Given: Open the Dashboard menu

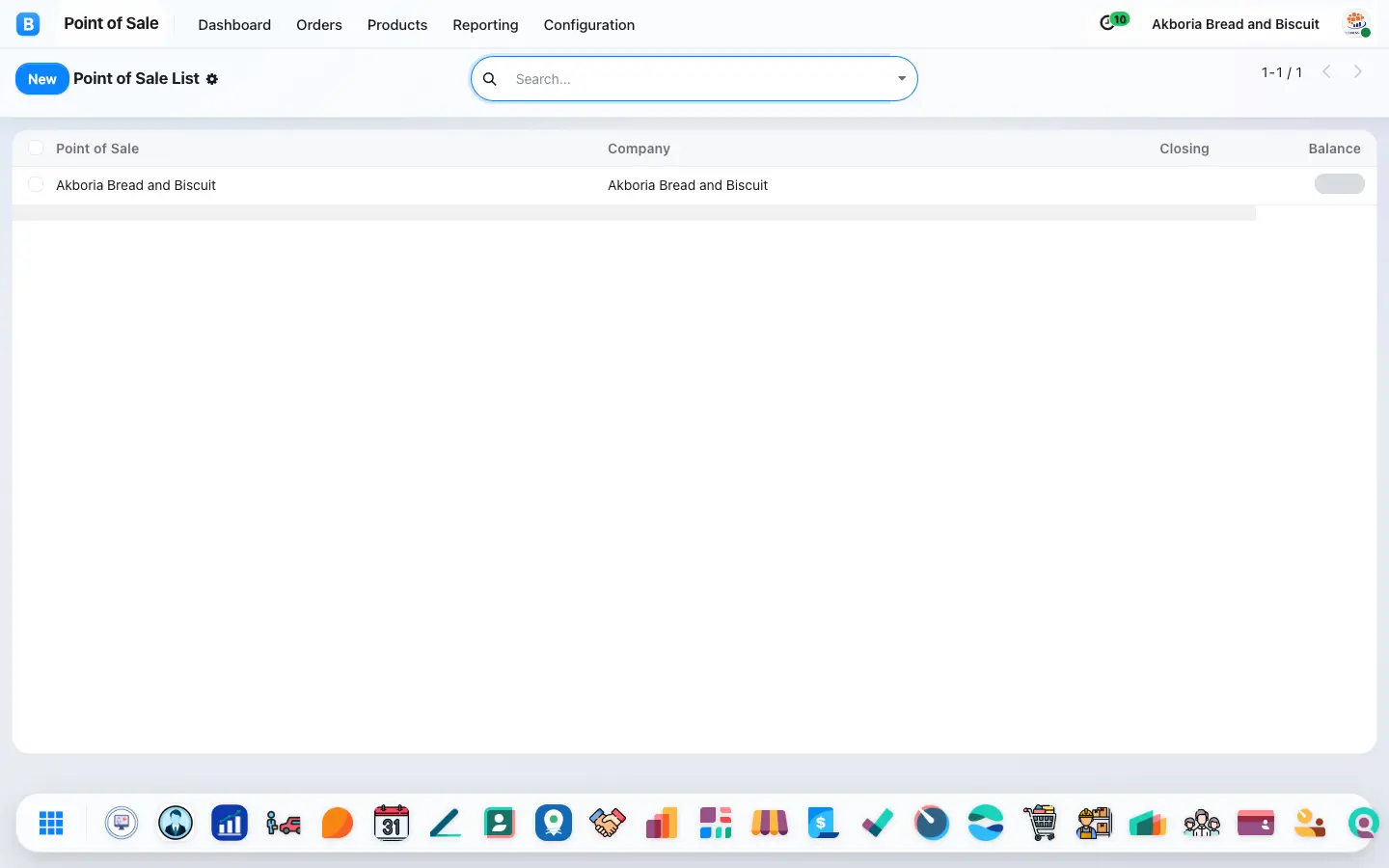Looking at the screenshot, I should (x=234, y=25).
